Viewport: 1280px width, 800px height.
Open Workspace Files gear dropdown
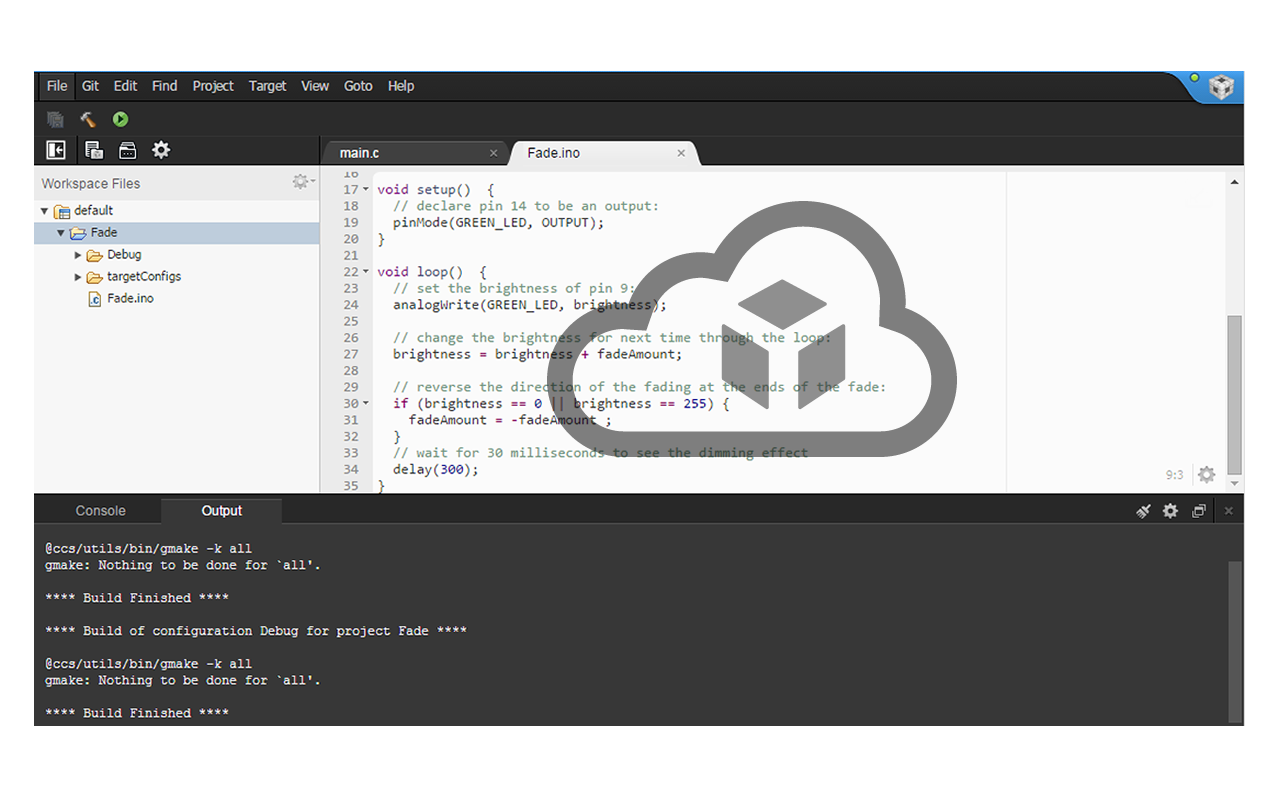click(x=302, y=182)
